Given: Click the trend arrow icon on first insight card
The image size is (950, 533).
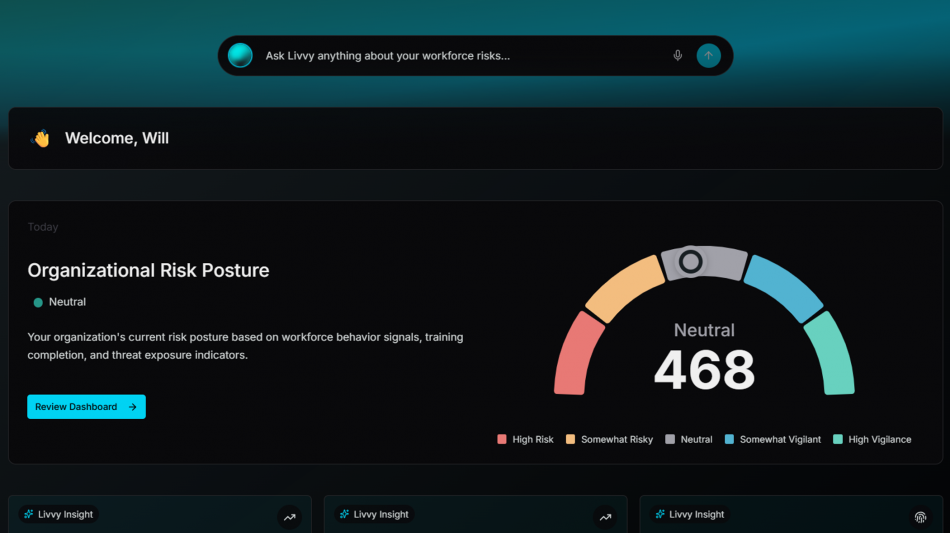Looking at the screenshot, I should click(x=289, y=517).
